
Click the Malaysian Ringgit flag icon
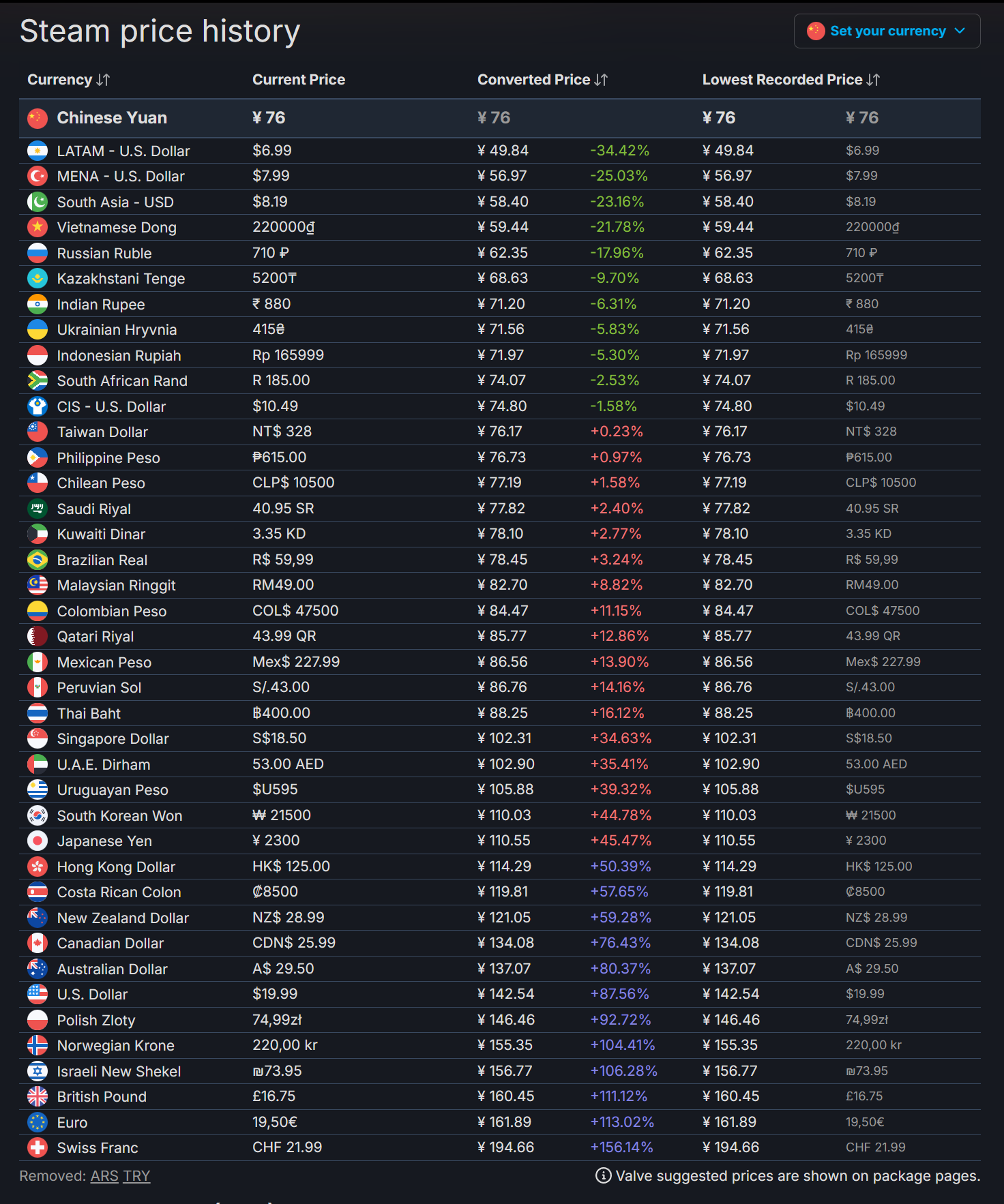click(38, 585)
